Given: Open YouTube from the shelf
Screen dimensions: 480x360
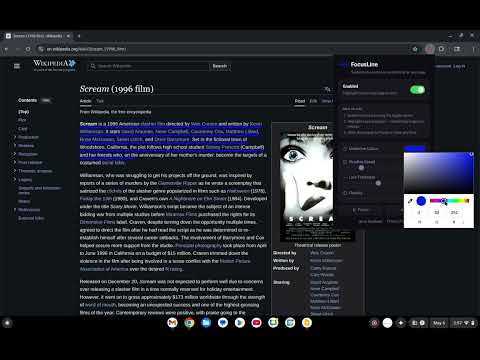Looking at the screenshot, I should [x=256, y=323].
